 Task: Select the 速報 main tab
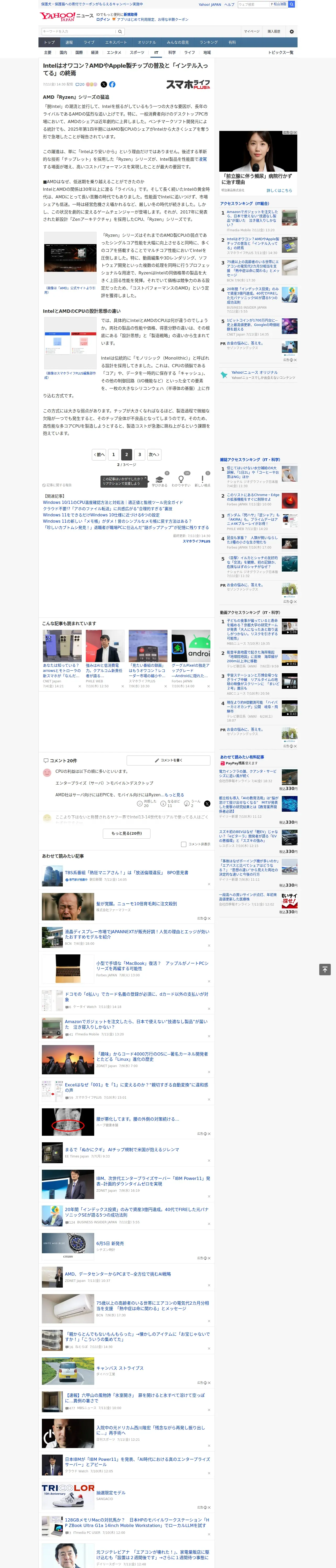point(69,43)
